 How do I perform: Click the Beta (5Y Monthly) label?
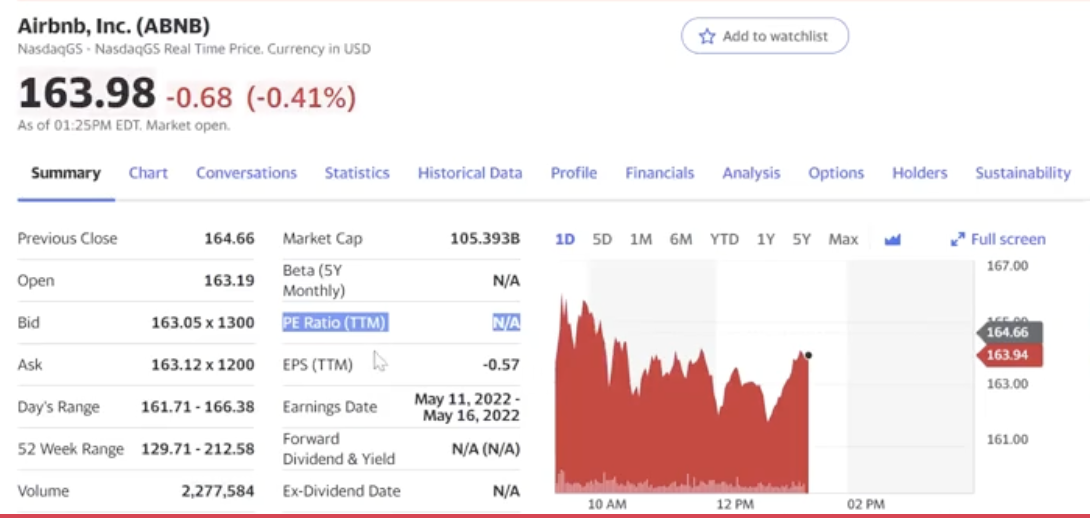pyautogui.click(x=314, y=280)
